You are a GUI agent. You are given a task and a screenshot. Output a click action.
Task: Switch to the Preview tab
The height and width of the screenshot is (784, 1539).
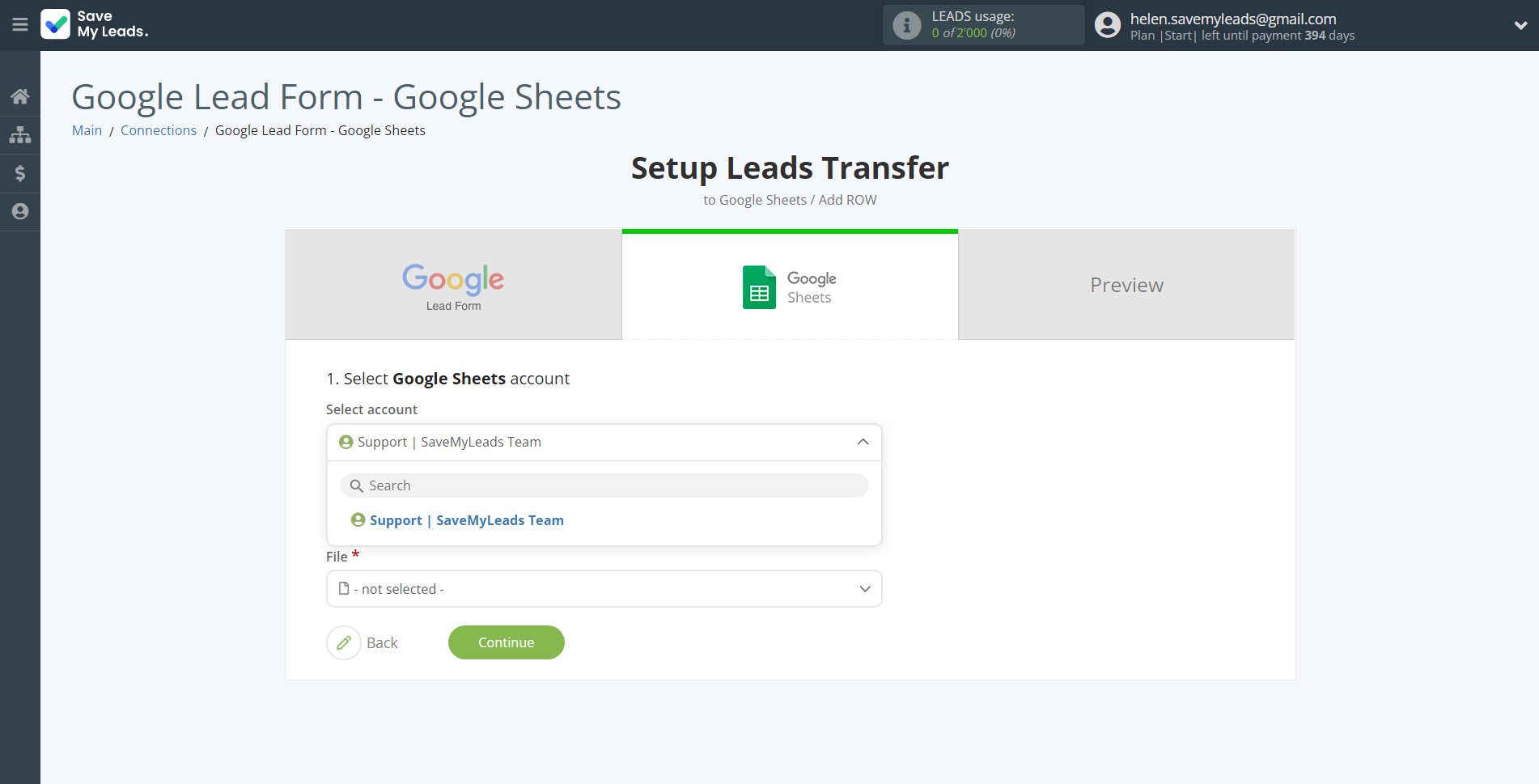[x=1126, y=285]
